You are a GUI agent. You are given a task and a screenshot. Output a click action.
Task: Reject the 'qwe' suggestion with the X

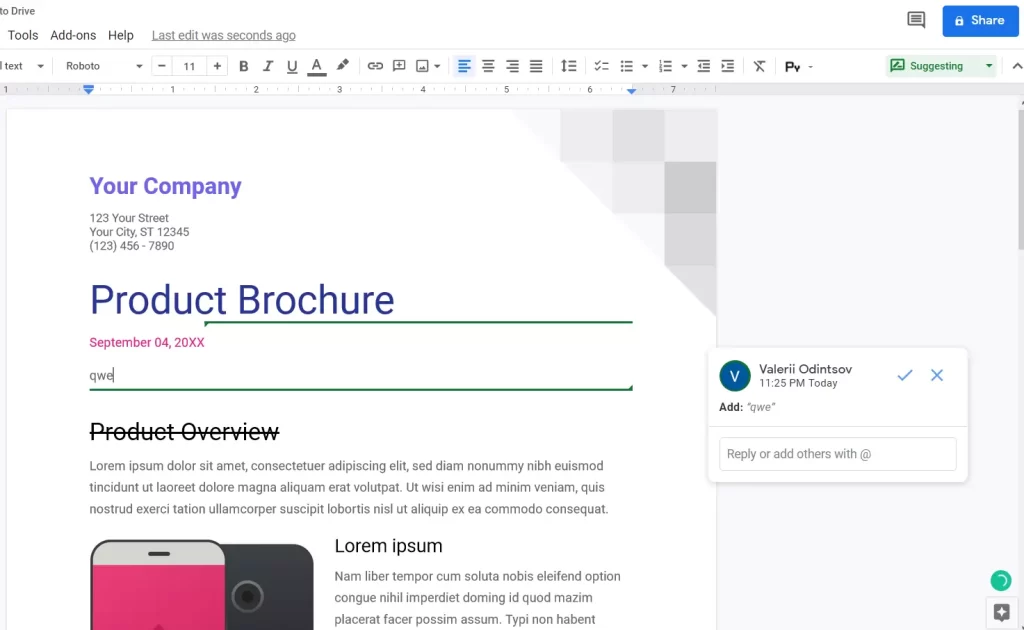[937, 375]
